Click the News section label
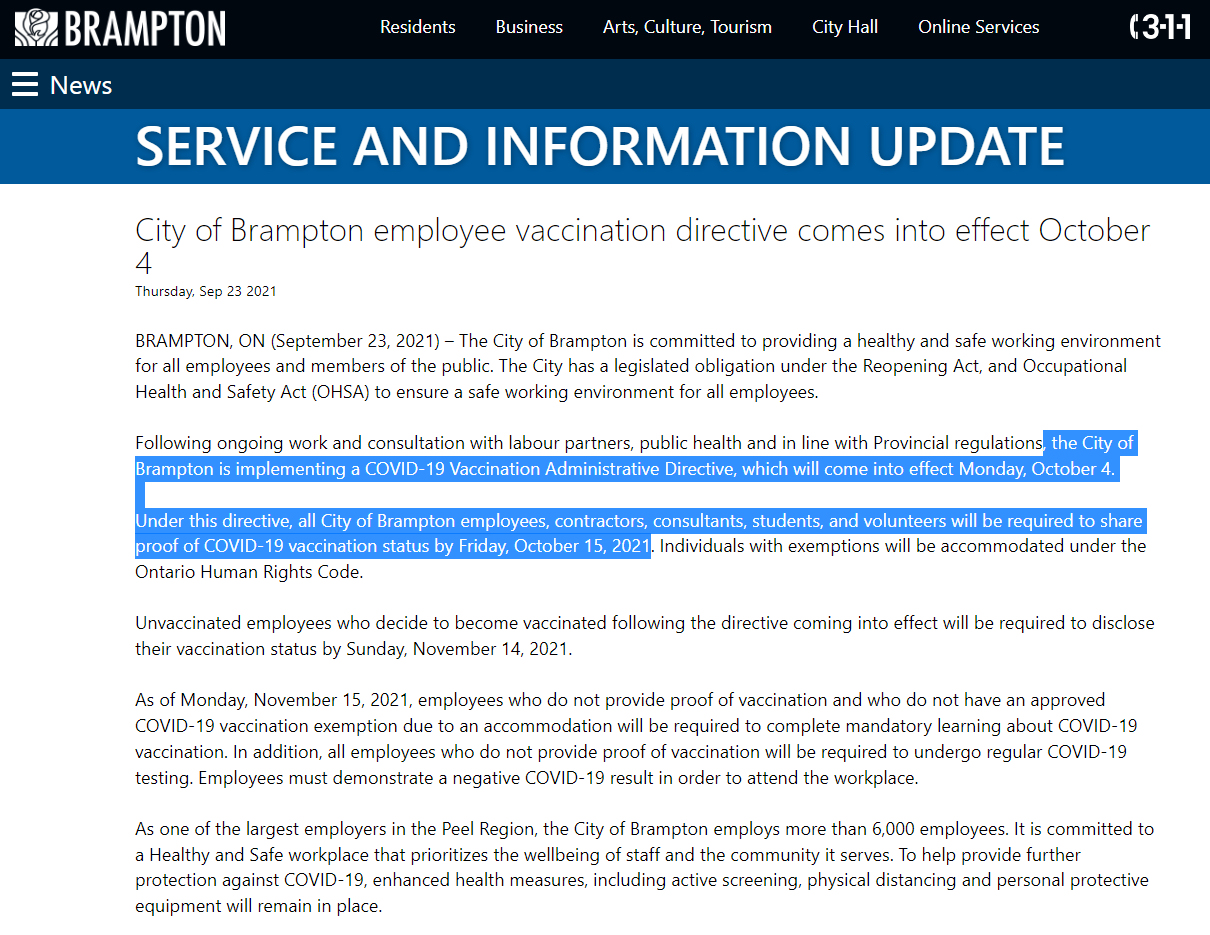The height and width of the screenshot is (935, 1210). (x=81, y=85)
